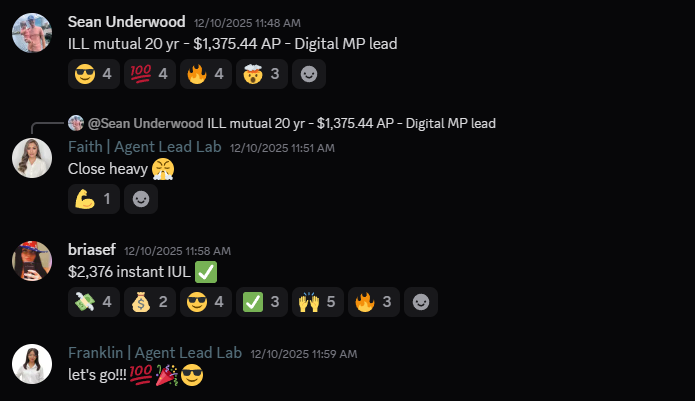Add a reaction to briasef's IUL message
Image resolution: width=695 pixels, height=401 pixels.
[421, 302]
